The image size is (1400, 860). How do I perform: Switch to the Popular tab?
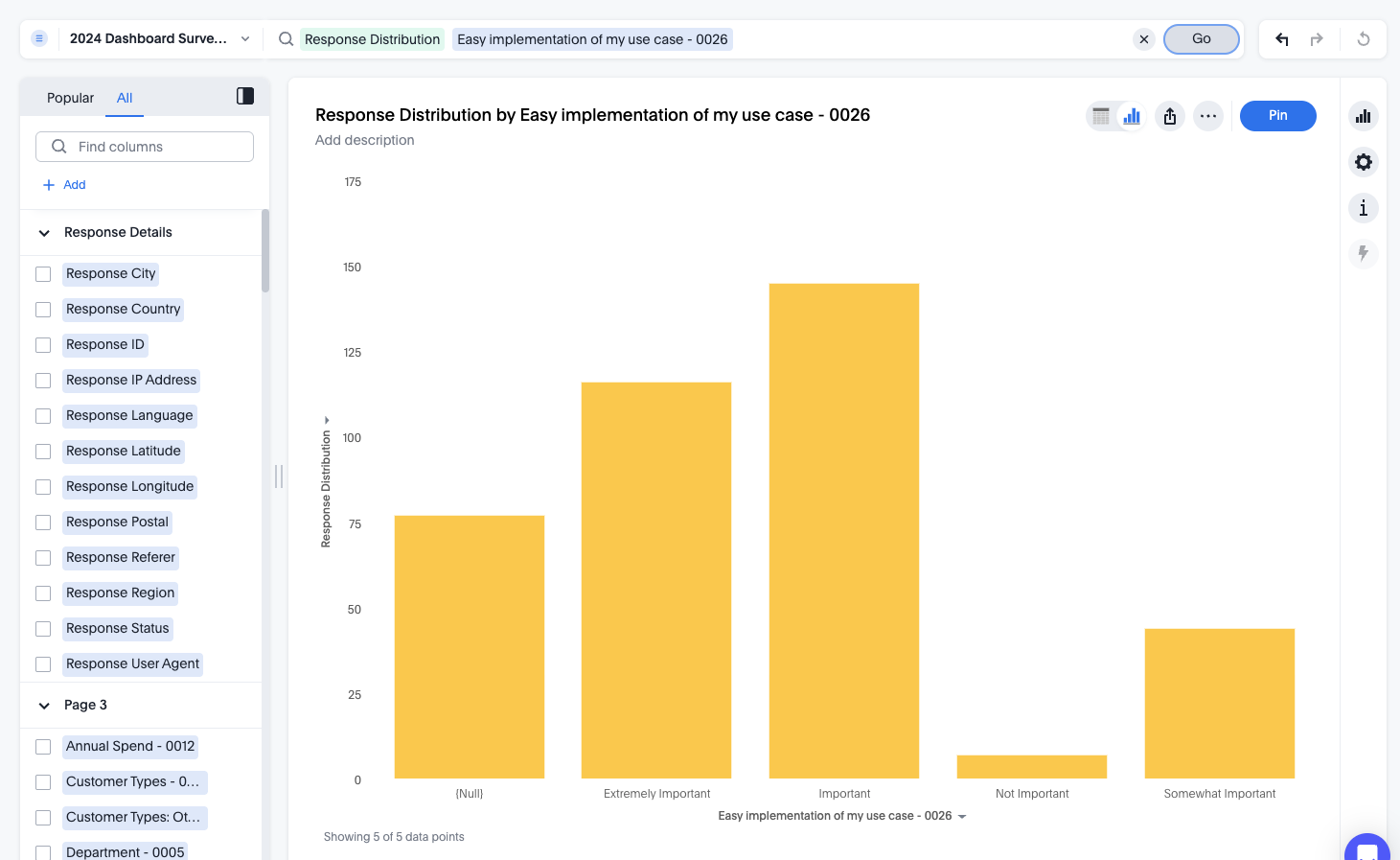70,98
